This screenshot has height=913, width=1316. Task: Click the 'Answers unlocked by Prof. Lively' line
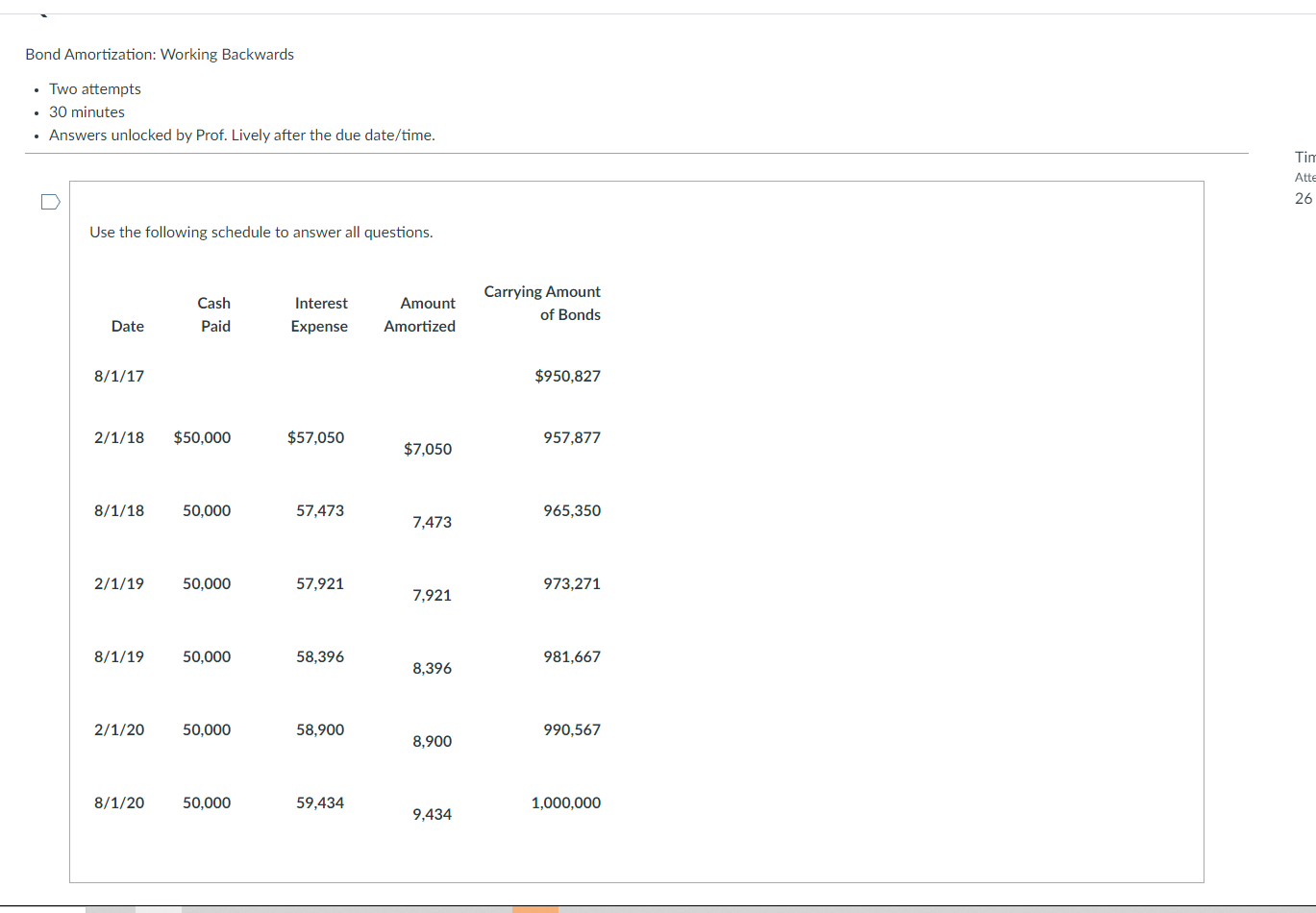242,136
